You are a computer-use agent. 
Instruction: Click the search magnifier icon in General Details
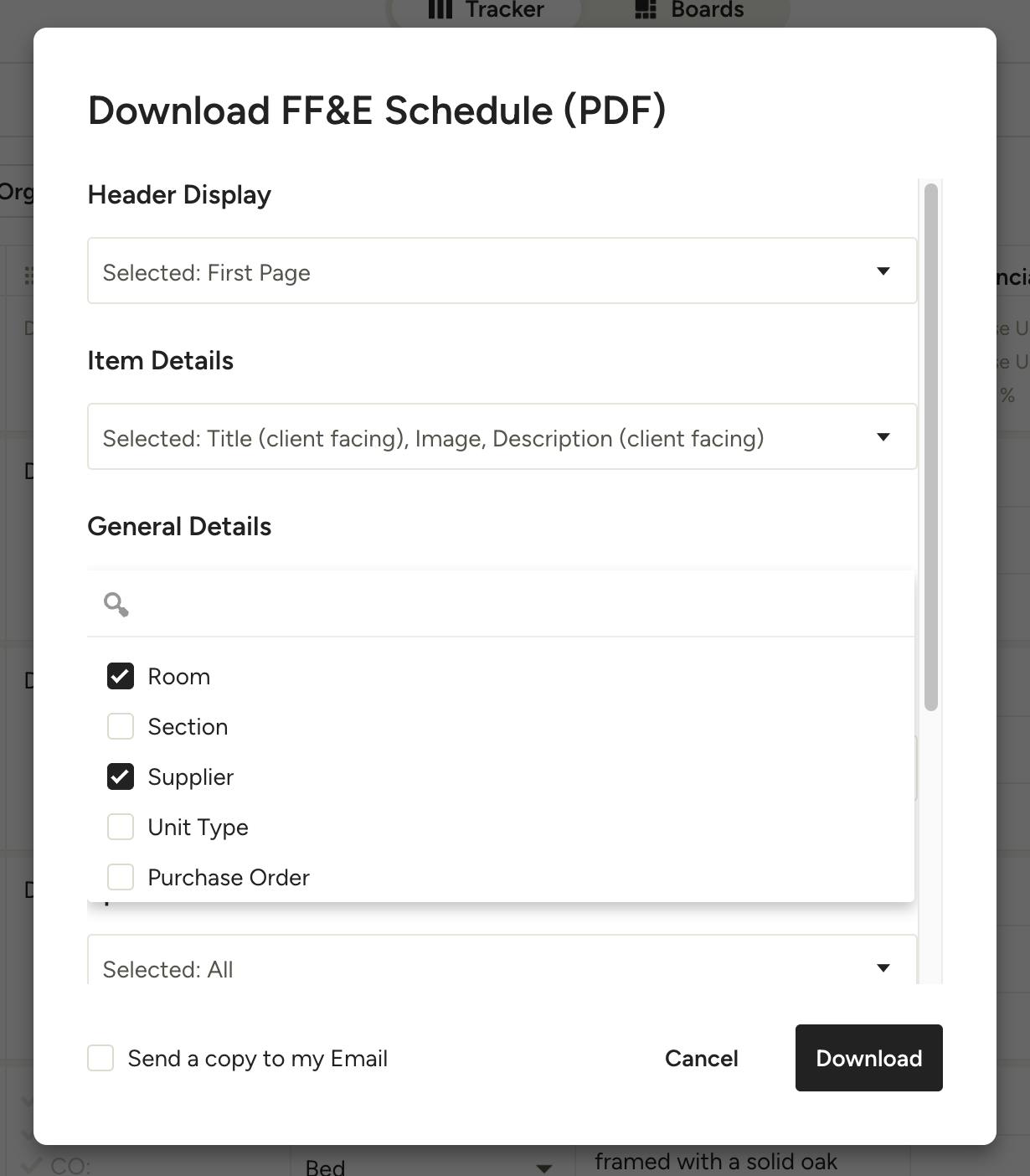116,604
